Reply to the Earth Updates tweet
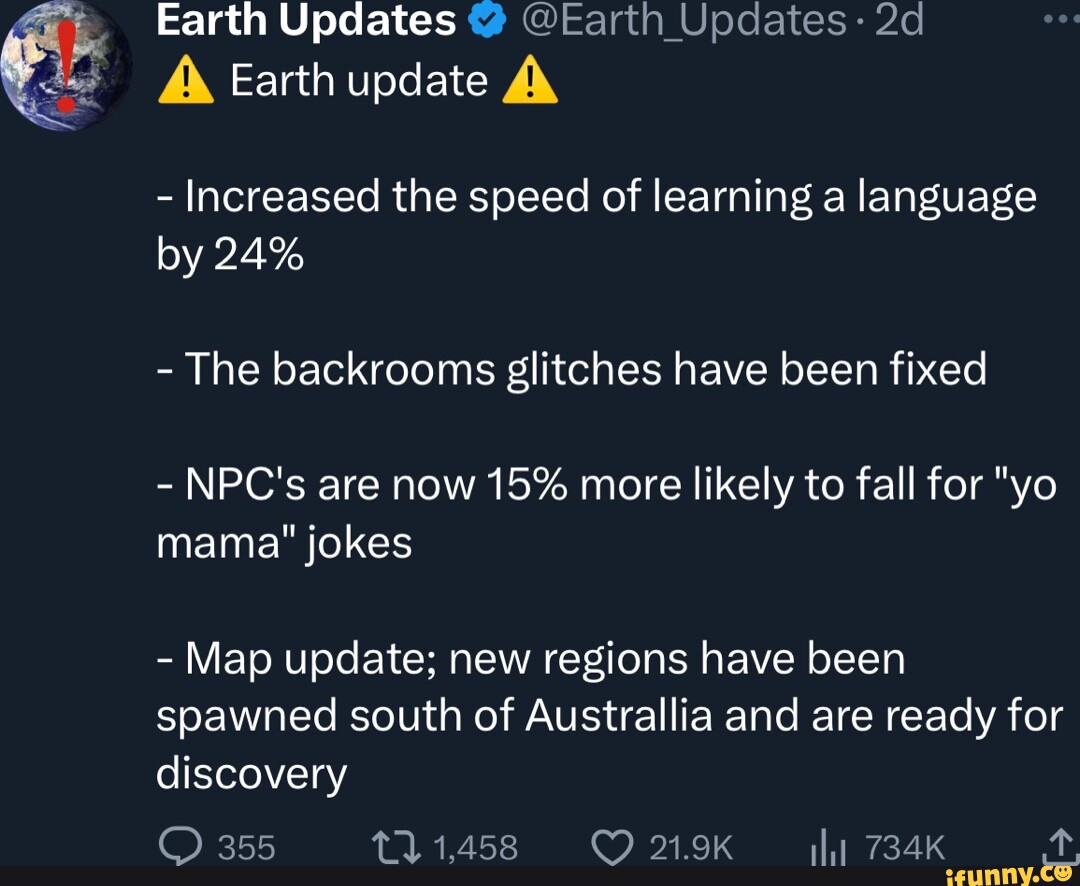This screenshot has height=886, width=1080. point(181,846)
